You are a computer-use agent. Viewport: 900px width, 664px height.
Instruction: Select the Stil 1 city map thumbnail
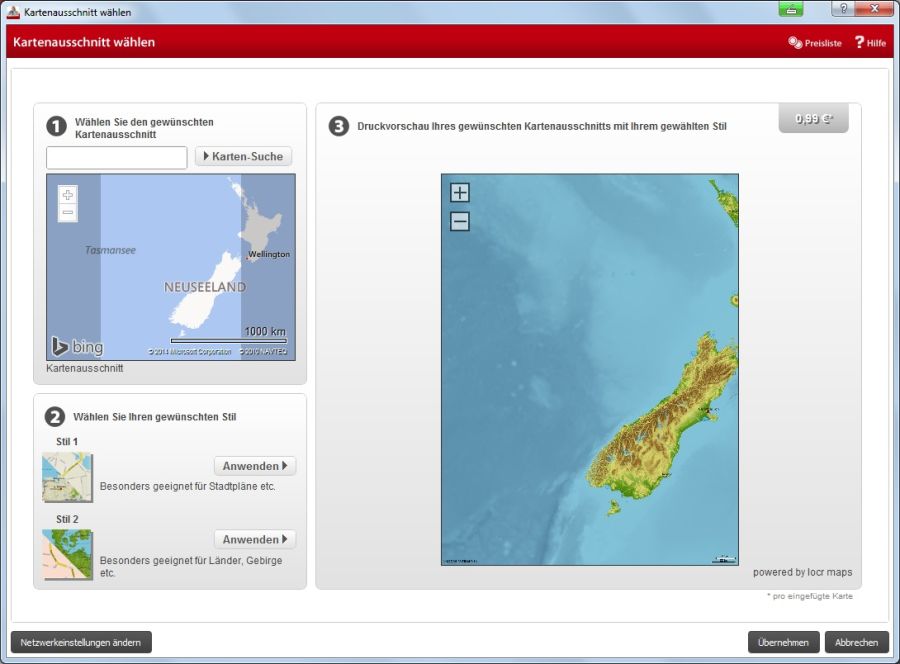[x=67, y=477]
